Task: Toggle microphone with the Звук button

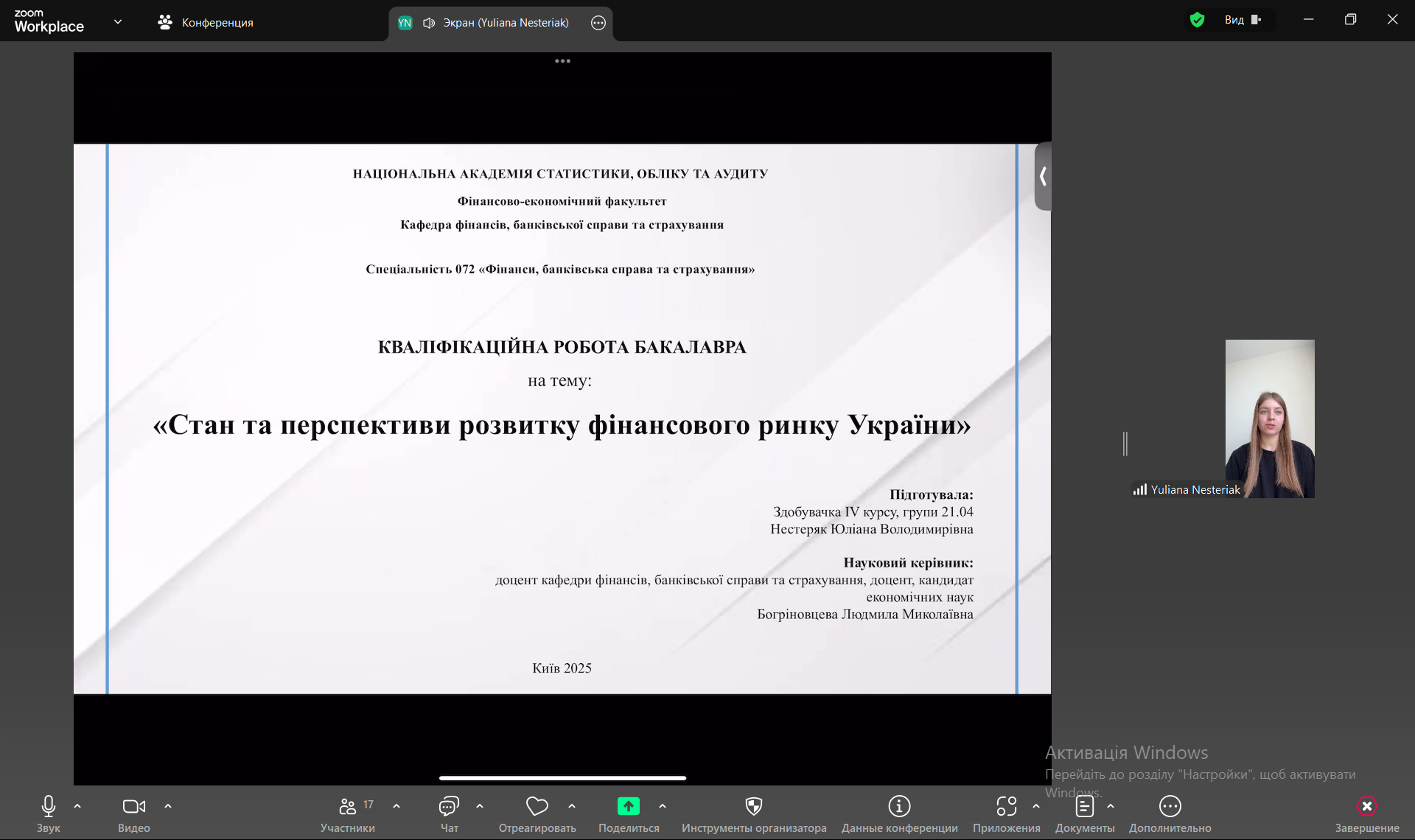Action: (x=49, y=807)
